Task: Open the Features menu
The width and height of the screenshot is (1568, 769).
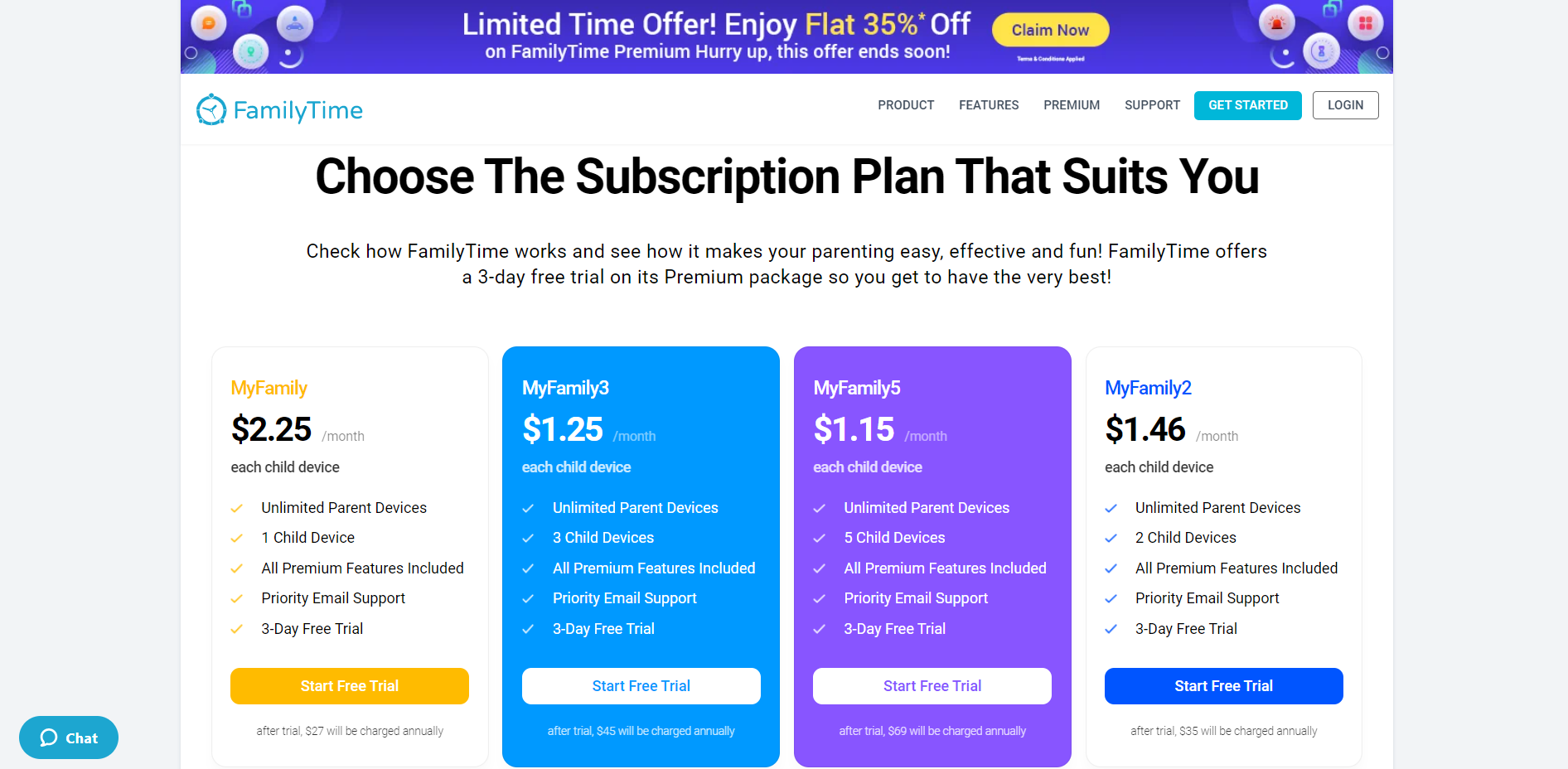Action: pos(989,105)
